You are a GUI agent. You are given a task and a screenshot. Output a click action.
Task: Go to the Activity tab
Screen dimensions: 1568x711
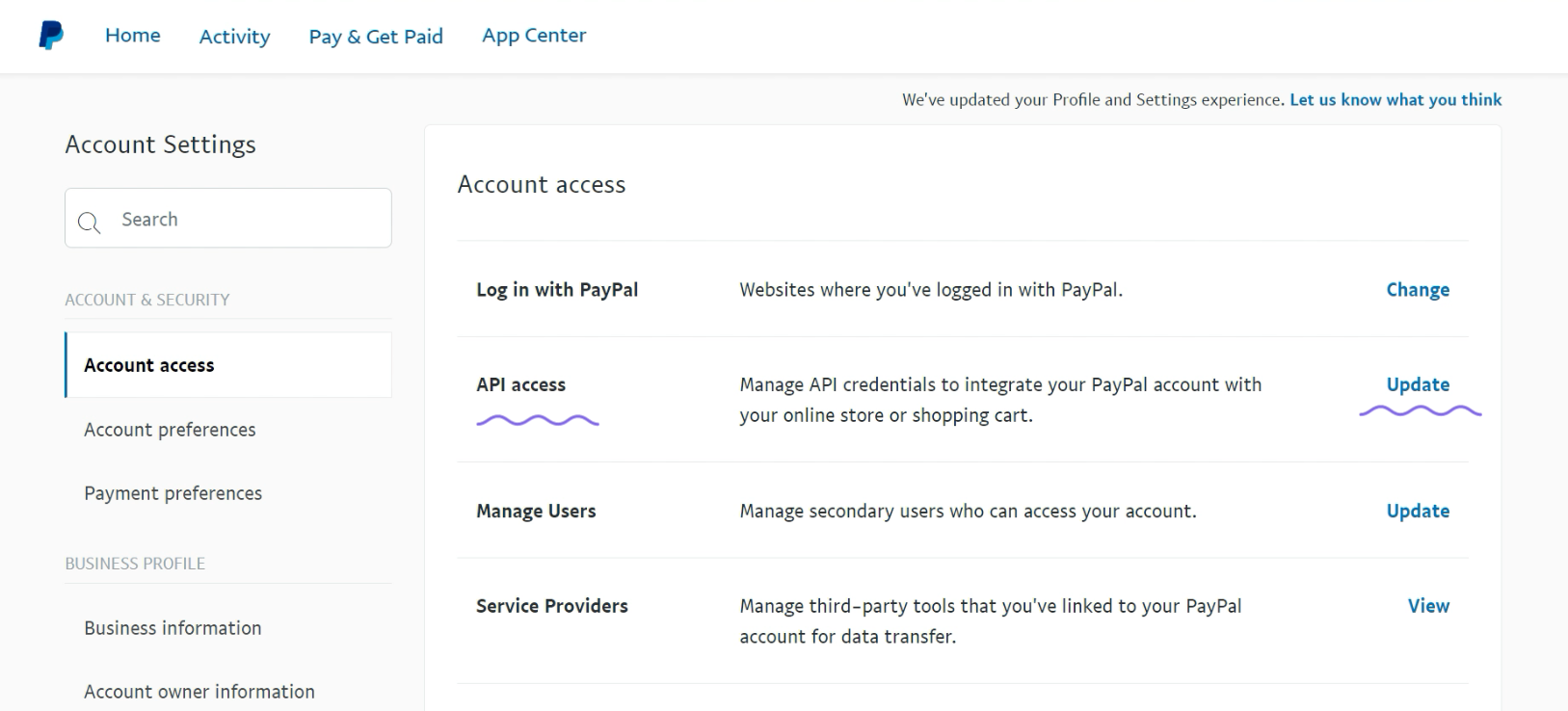click(234, 37)
